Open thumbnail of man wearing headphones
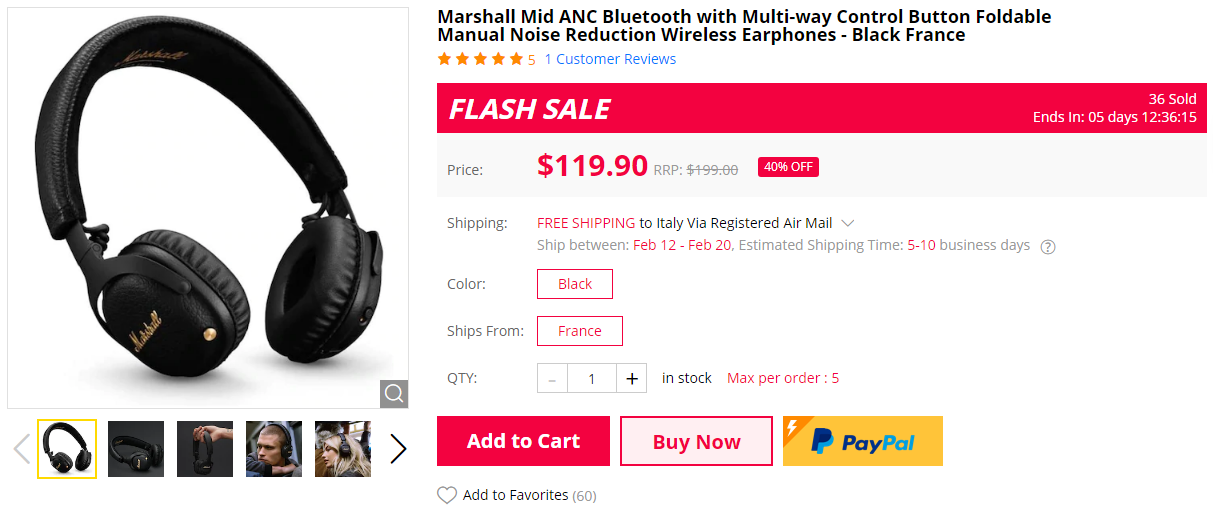1213x506 pixels. pyautogui.click(x=274, y=449)
